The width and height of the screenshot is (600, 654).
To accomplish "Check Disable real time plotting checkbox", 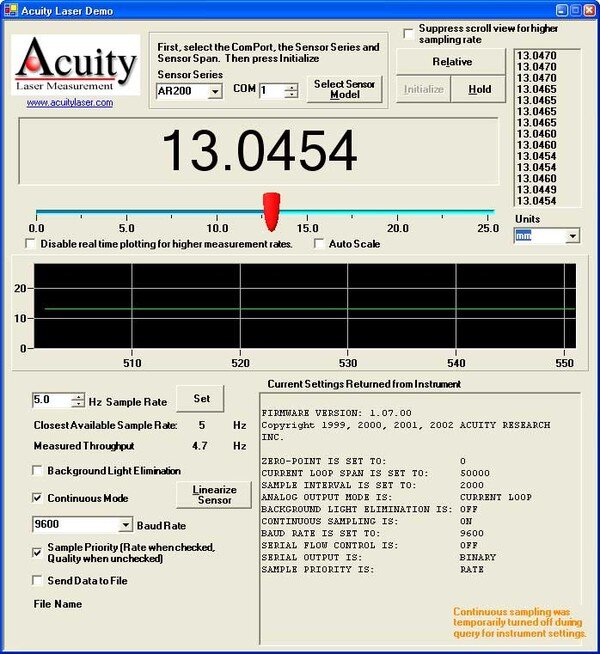I will [x=30, y=244].
